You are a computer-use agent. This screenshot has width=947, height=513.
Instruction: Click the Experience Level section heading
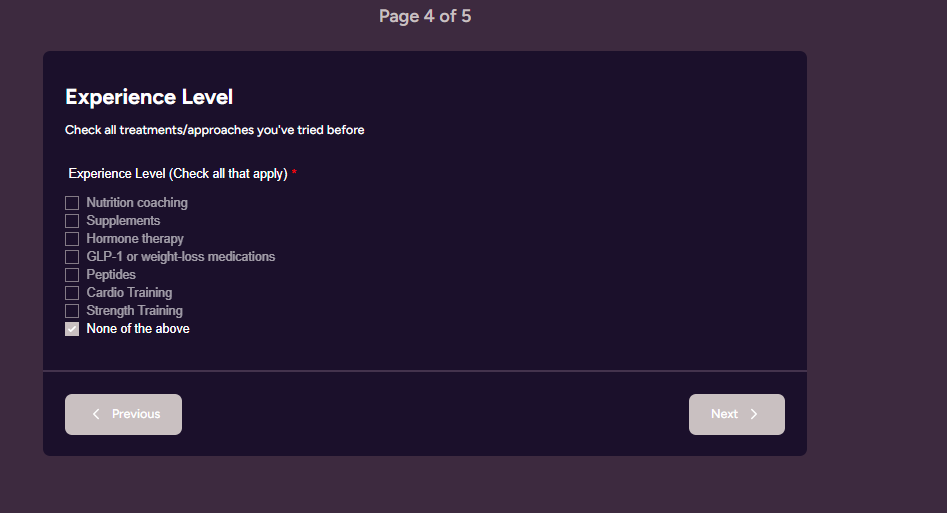pos(149,97)
